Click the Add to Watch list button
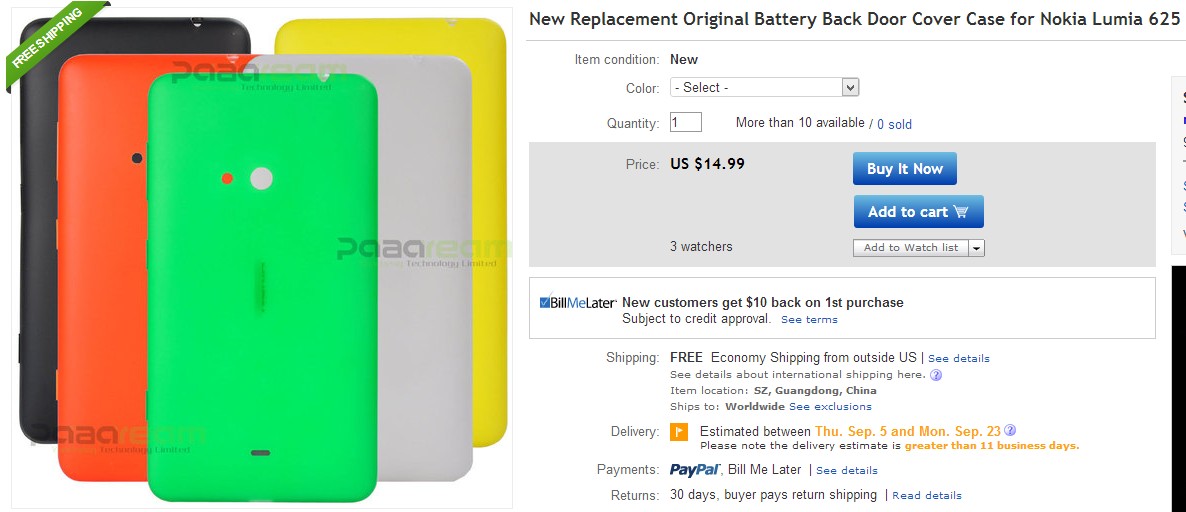Viewport: 1186px width, 512px height. point(910,248)
